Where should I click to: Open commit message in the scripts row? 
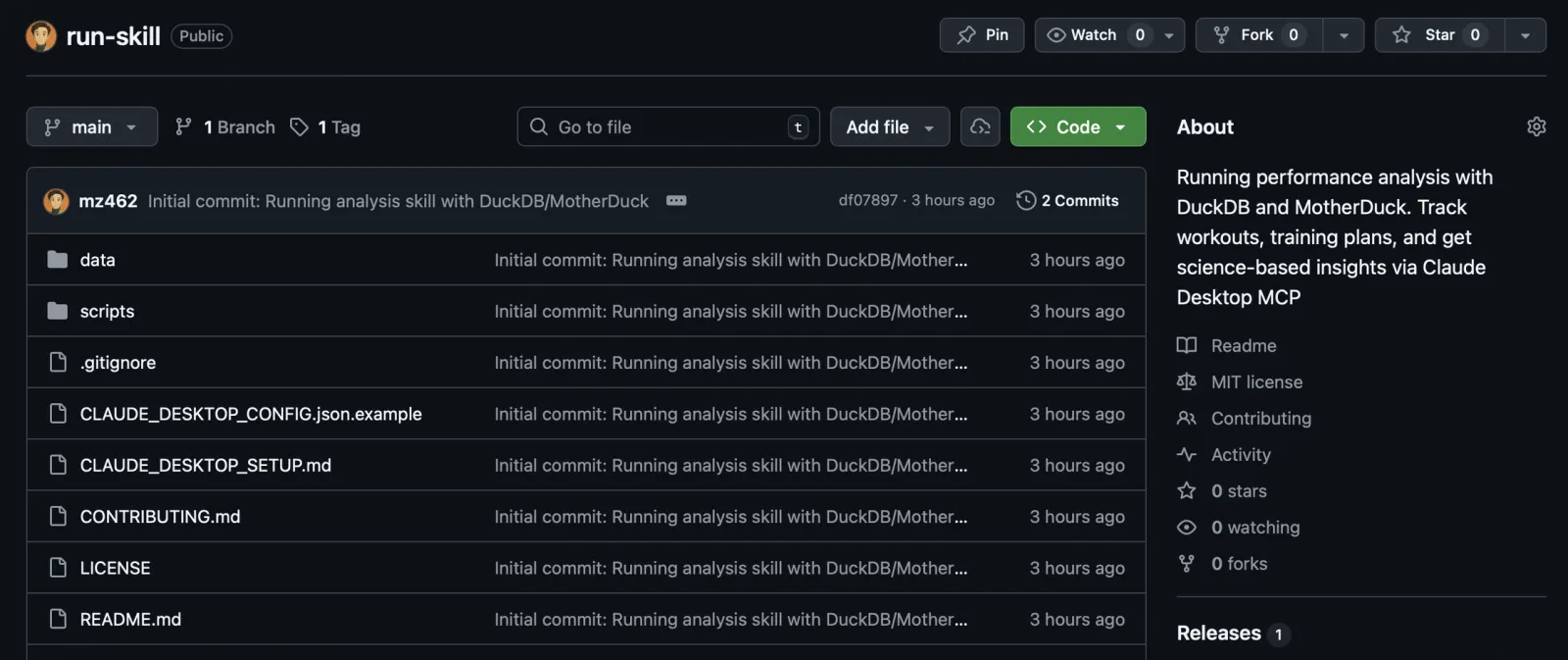tap(731, 311)
